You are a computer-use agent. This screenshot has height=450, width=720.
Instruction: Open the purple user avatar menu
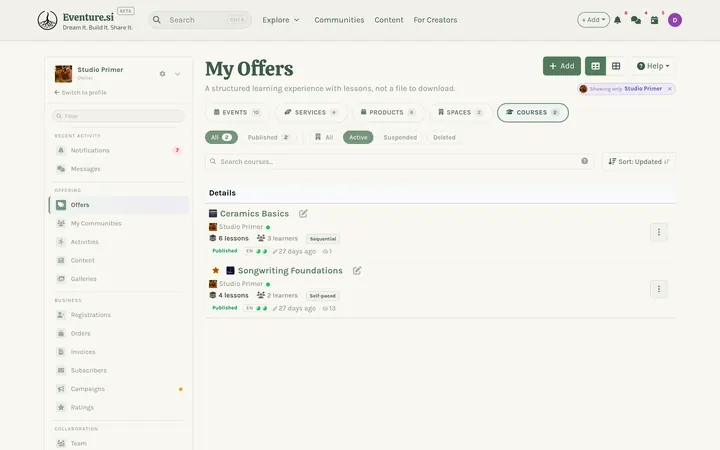pyautogui.click(x=675, y=20)
